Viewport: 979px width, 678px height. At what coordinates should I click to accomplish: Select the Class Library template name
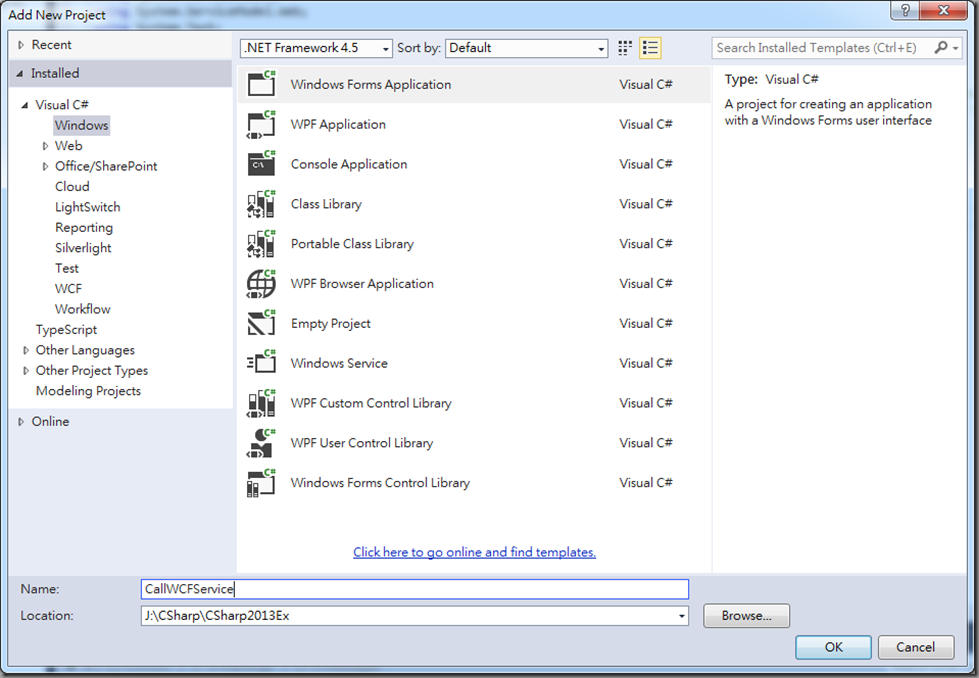click(326, 204)
